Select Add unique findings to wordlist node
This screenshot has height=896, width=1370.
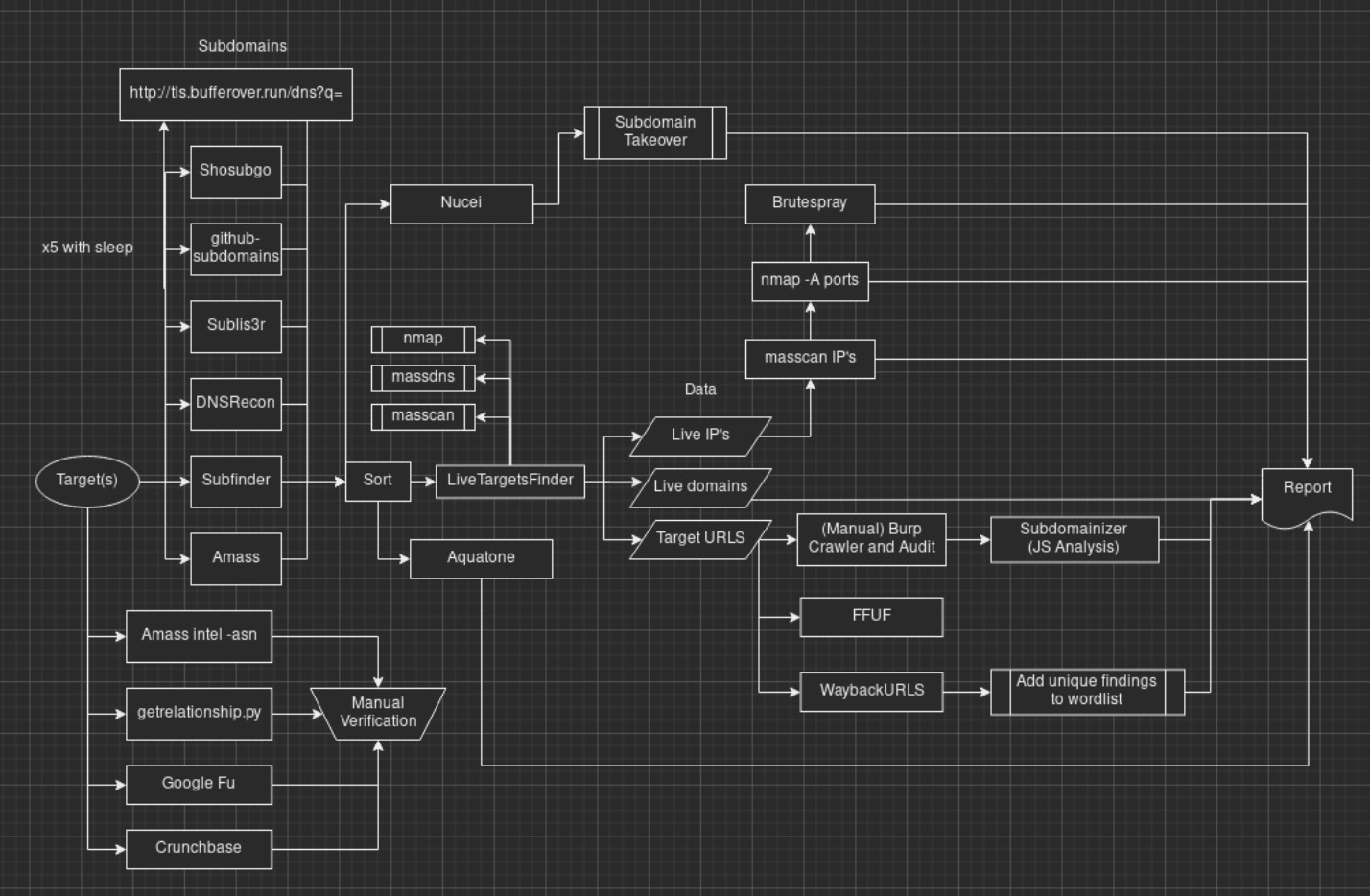coord(1088,692)
